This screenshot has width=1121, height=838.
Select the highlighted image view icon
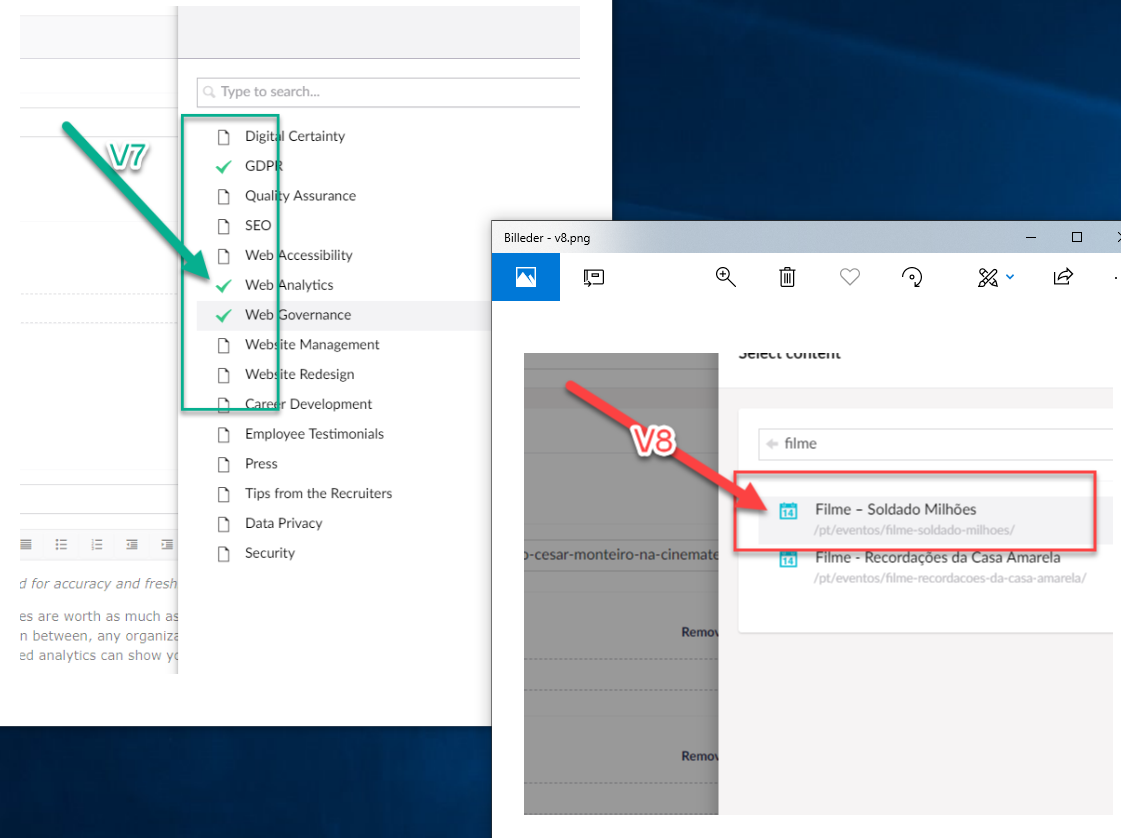pos(525,277)
